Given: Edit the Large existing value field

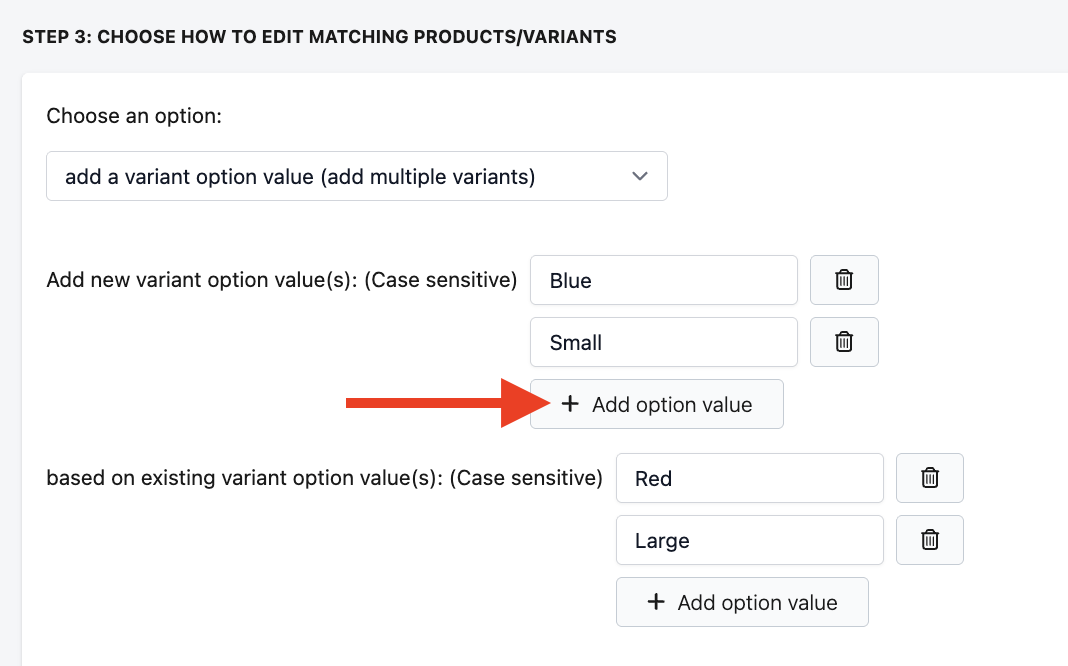Looking at the screenshot, I should click(x=750, y=540).
